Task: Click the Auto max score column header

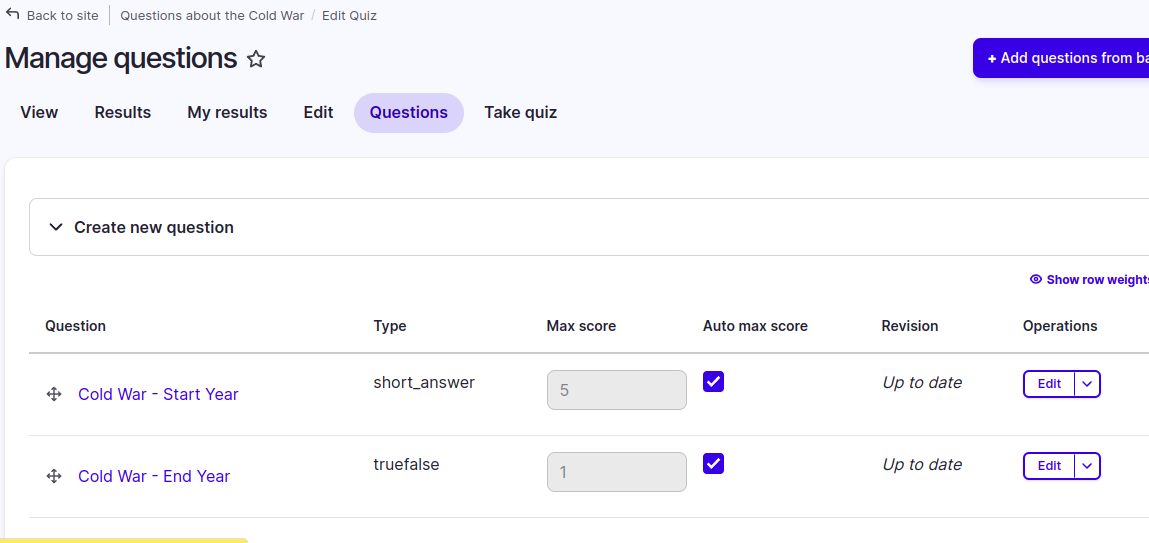Action: [755, 325]
